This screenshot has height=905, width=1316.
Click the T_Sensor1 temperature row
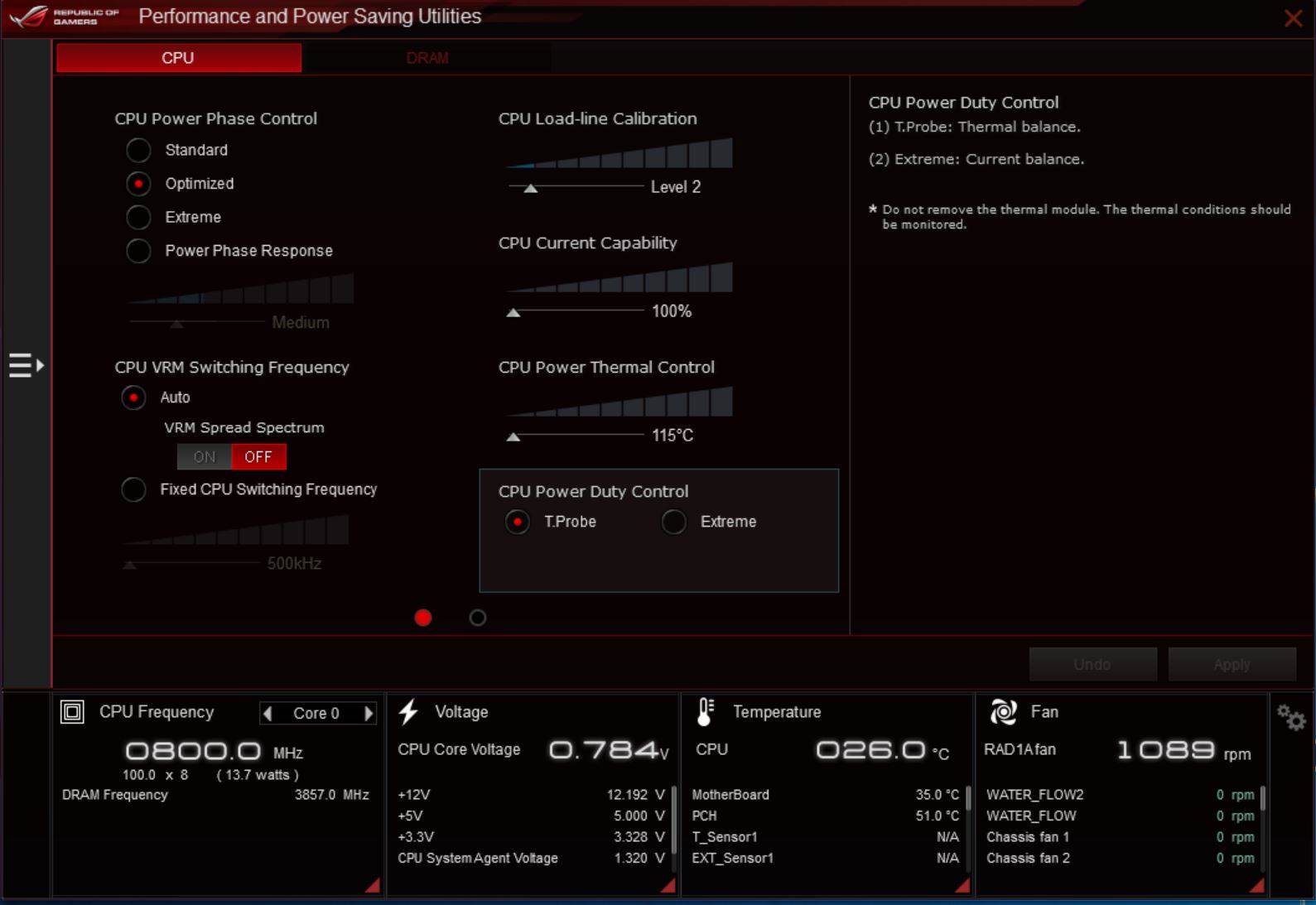coord(826,837)
